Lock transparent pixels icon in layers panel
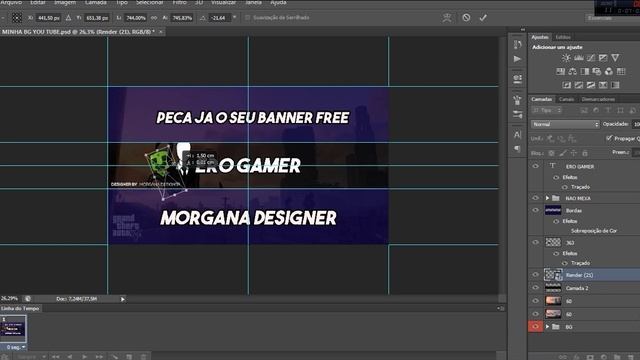Viewport: 640px width, 360px height. click(x=552, y=153)
